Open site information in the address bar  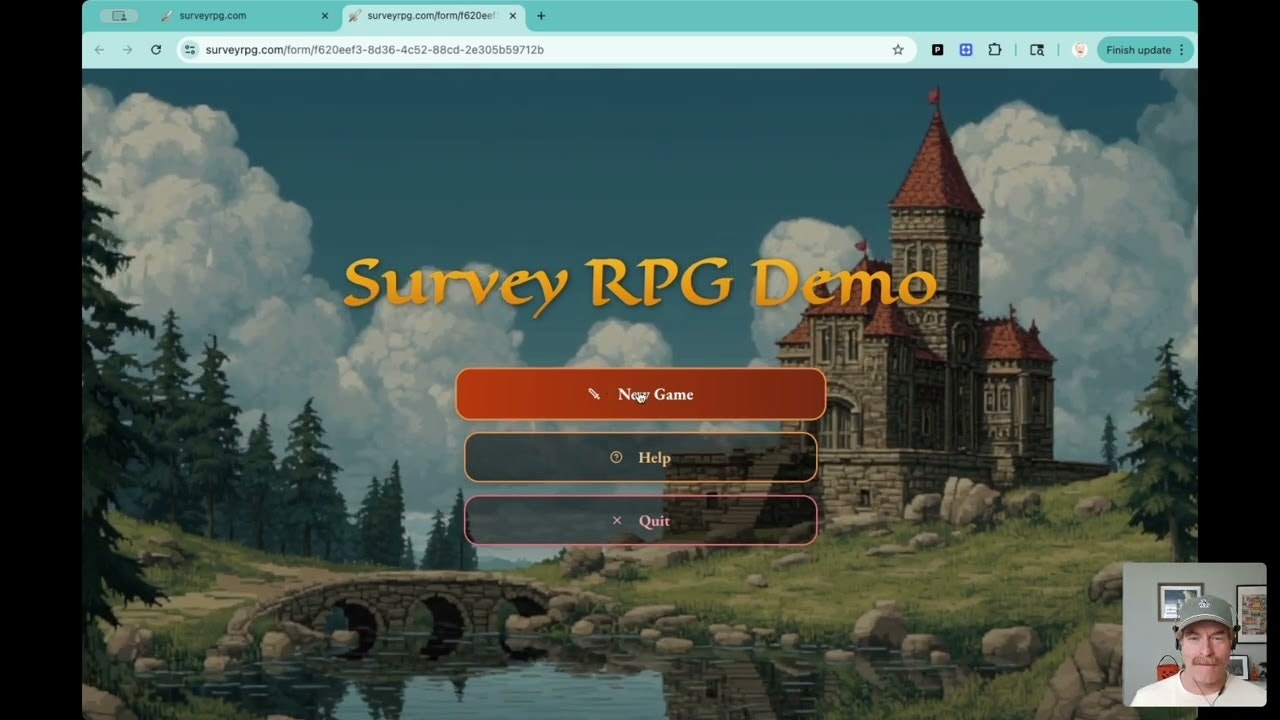click(x=189, y=49)
